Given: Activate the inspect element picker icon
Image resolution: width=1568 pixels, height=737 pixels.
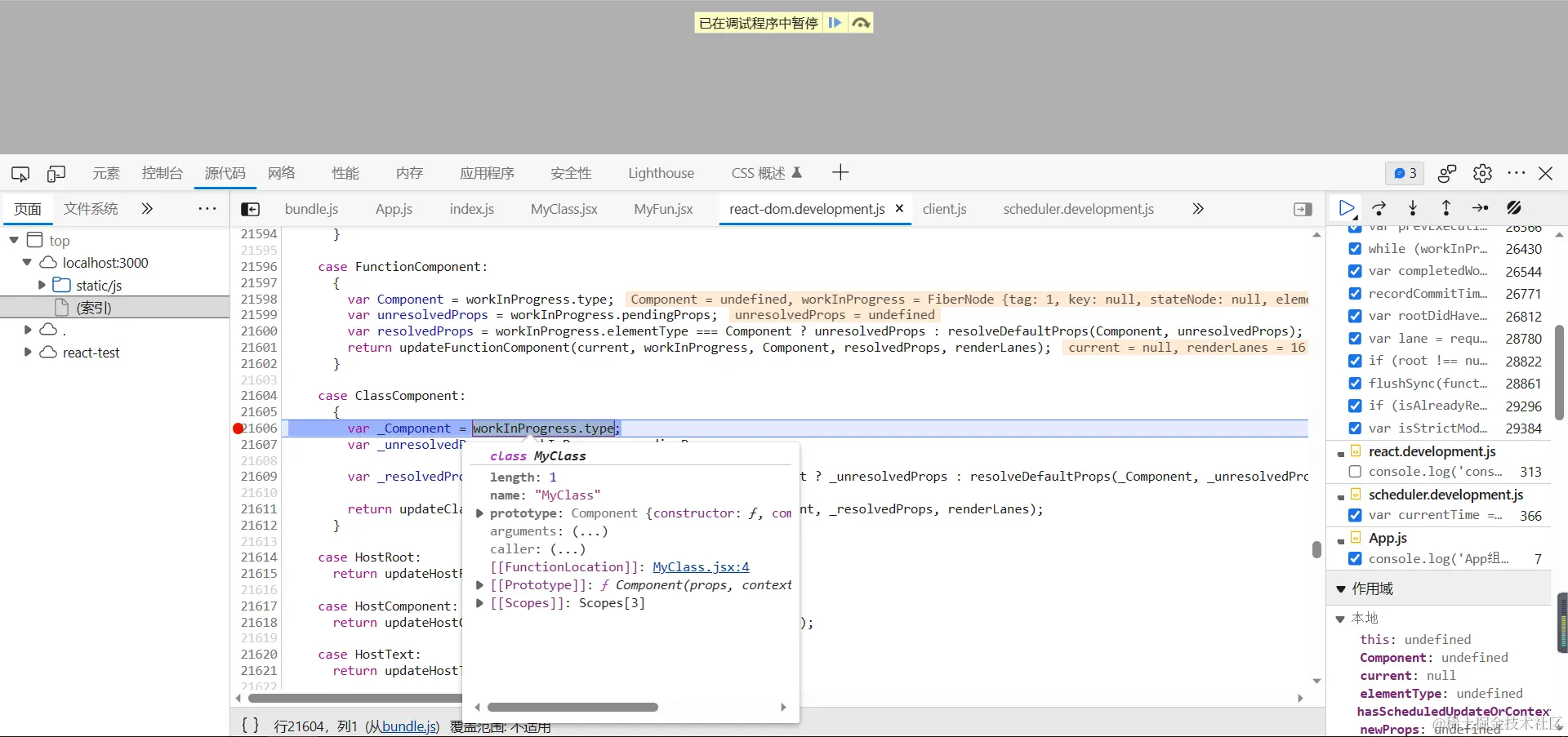Looking at the screenshot, I should pyautogui.click(x=20, y=174).
